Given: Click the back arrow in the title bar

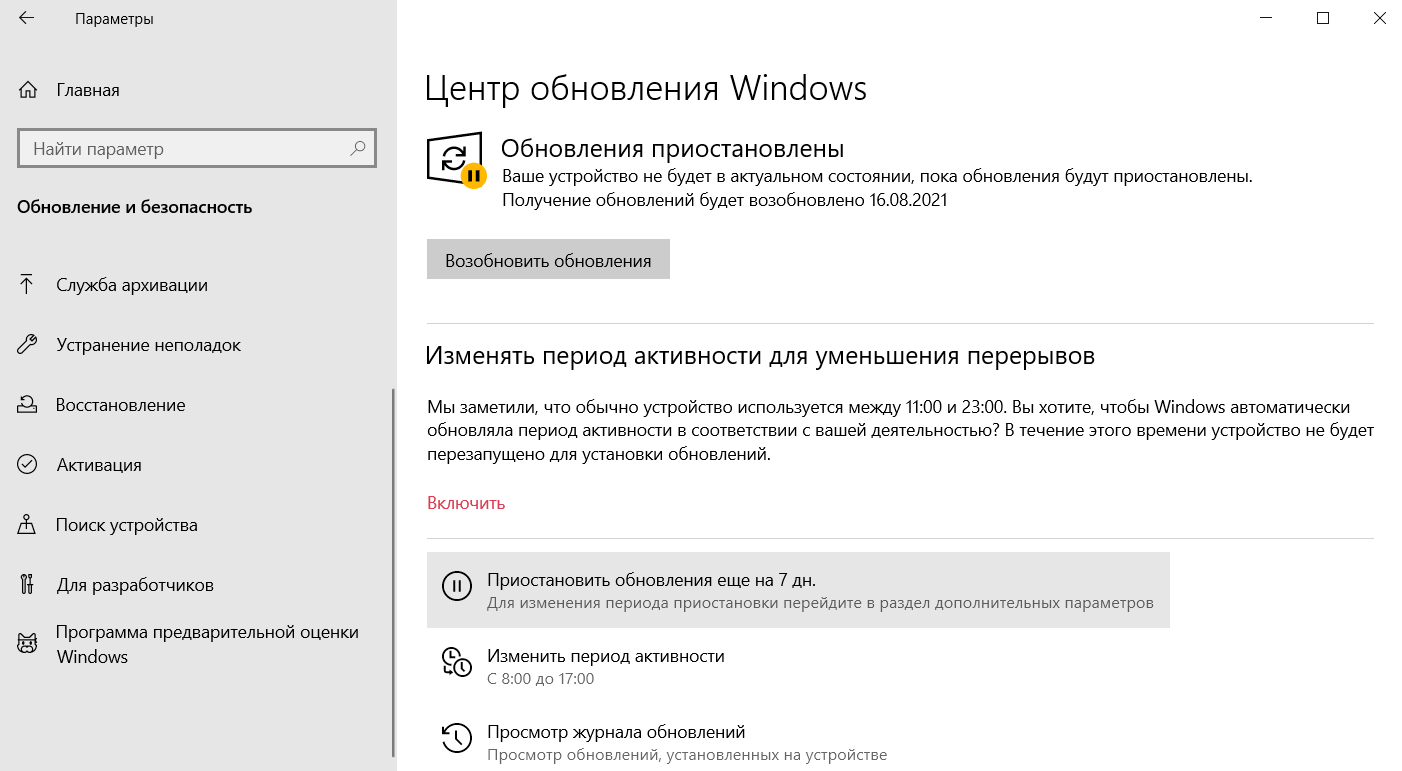Looking at the screenshot, I should coord(27,18).
